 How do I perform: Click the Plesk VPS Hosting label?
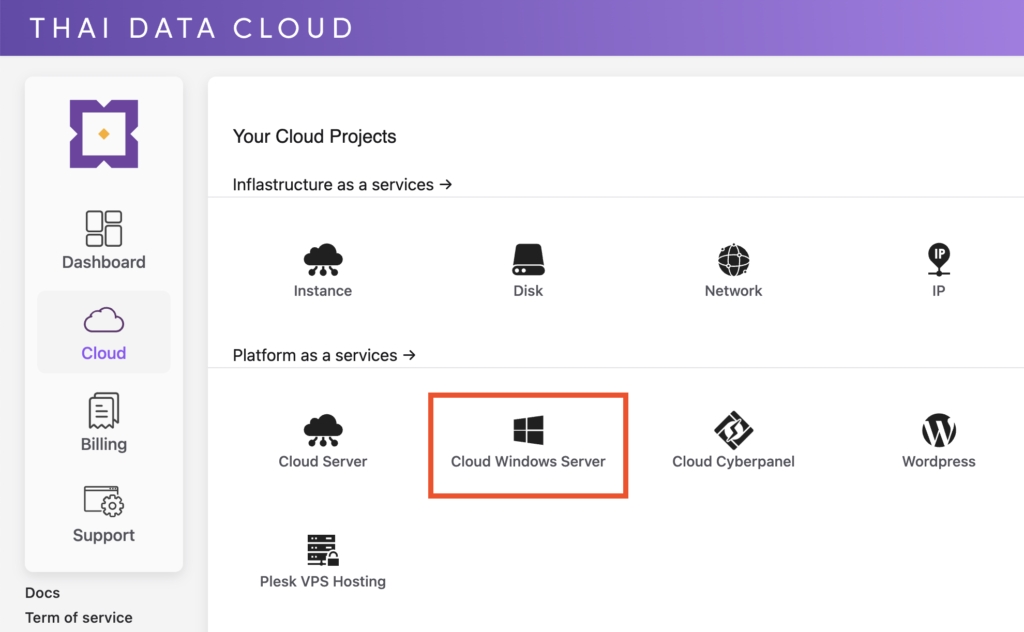pos(323,582)
